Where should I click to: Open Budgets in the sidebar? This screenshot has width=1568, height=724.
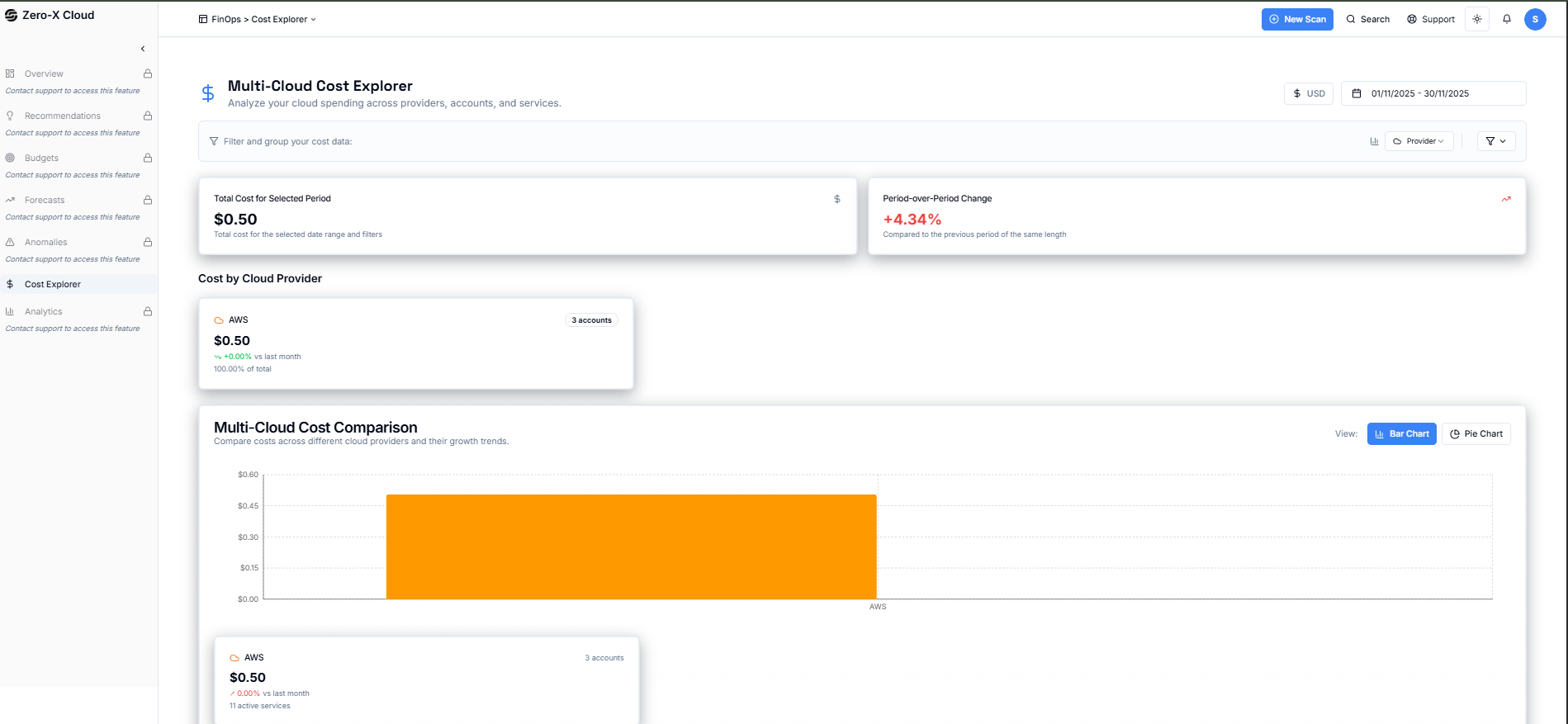(41, 158)
